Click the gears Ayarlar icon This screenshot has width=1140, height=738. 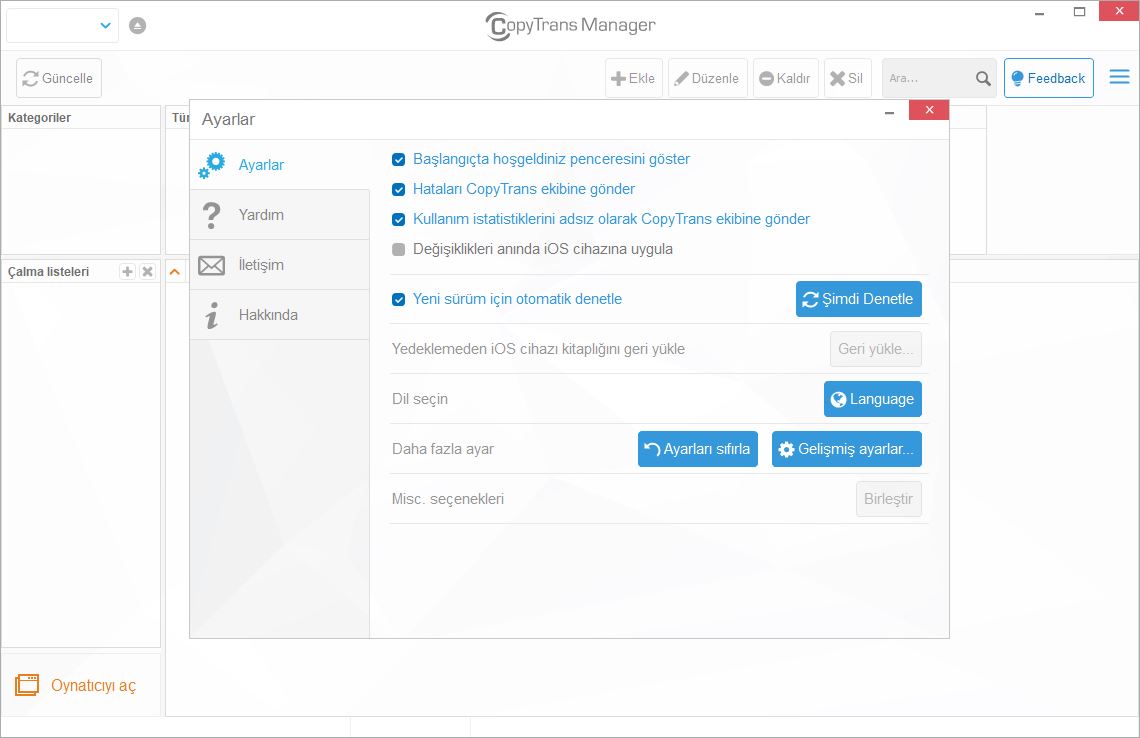[x=212, y=165]
